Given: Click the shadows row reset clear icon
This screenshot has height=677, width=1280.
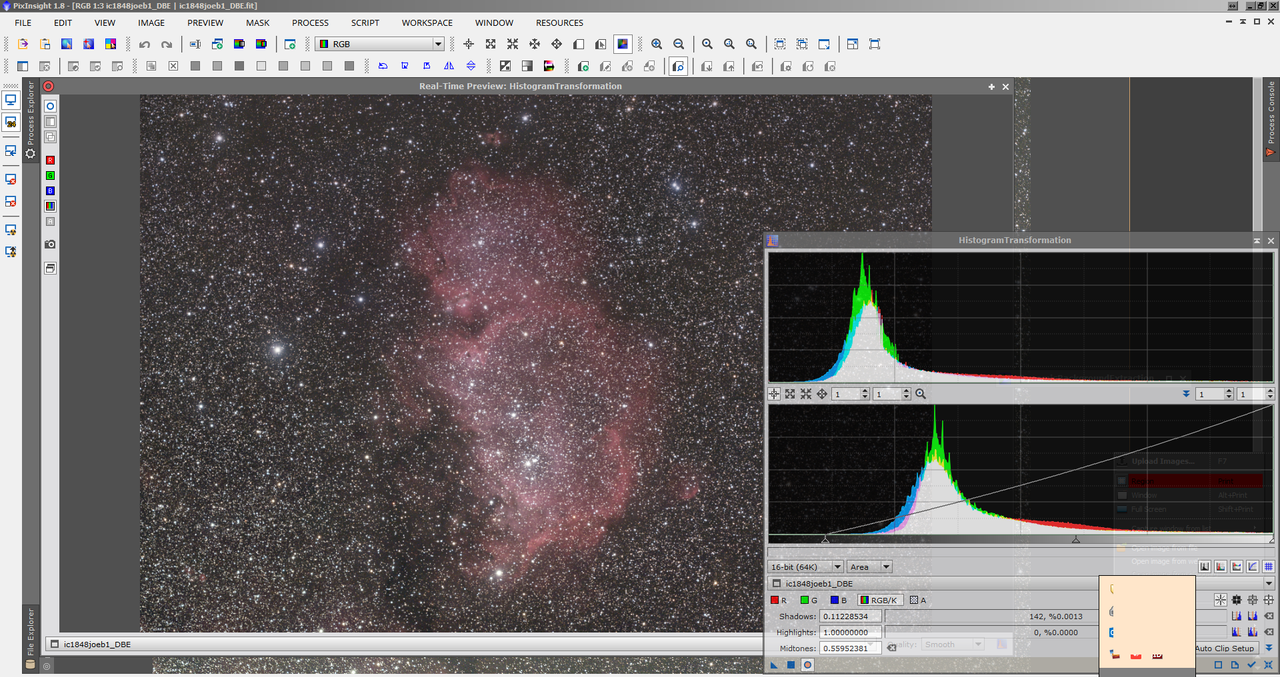Looking at the screenshot, I should click(1269, 616).
